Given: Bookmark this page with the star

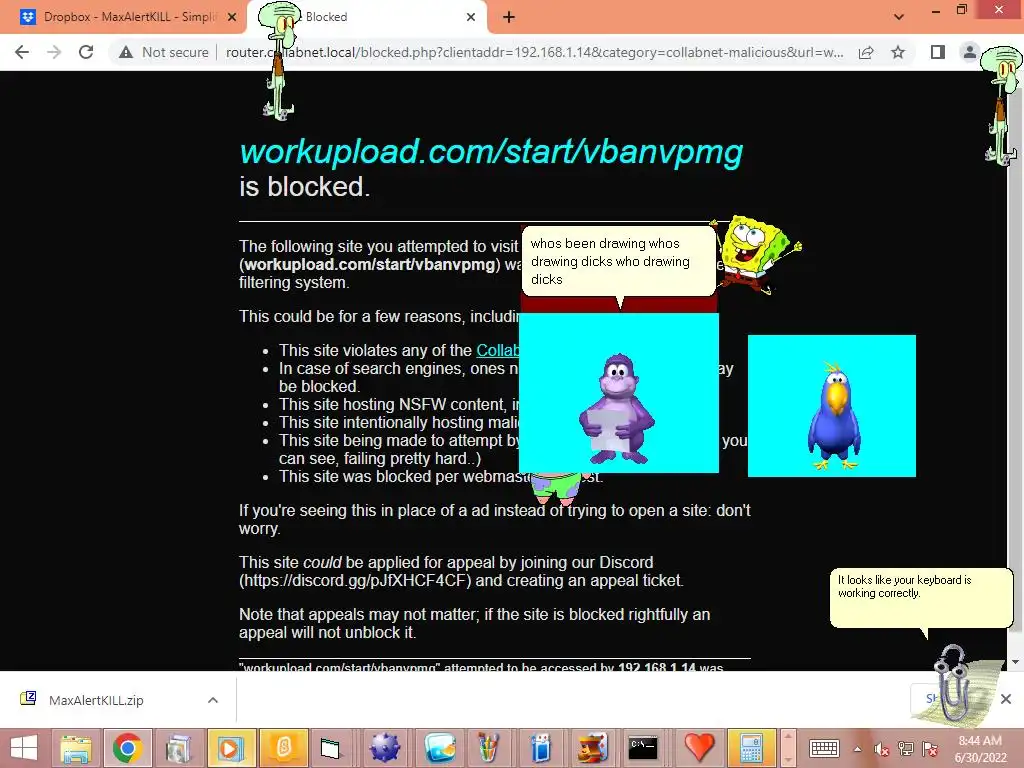Looking at the screenshot, I should [x=898, y=52].
